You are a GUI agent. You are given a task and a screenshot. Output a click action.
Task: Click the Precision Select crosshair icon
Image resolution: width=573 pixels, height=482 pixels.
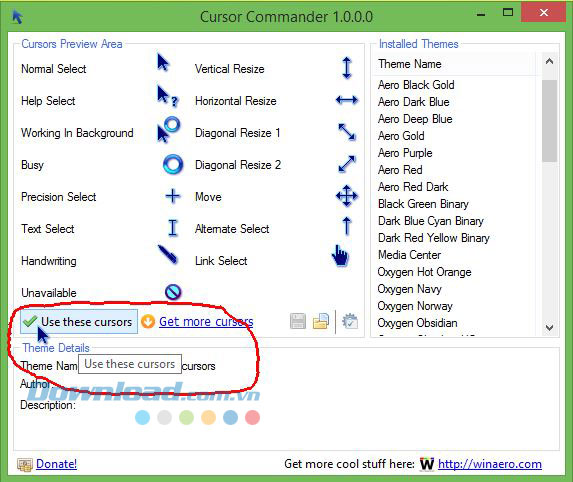(x=172, y=197)
